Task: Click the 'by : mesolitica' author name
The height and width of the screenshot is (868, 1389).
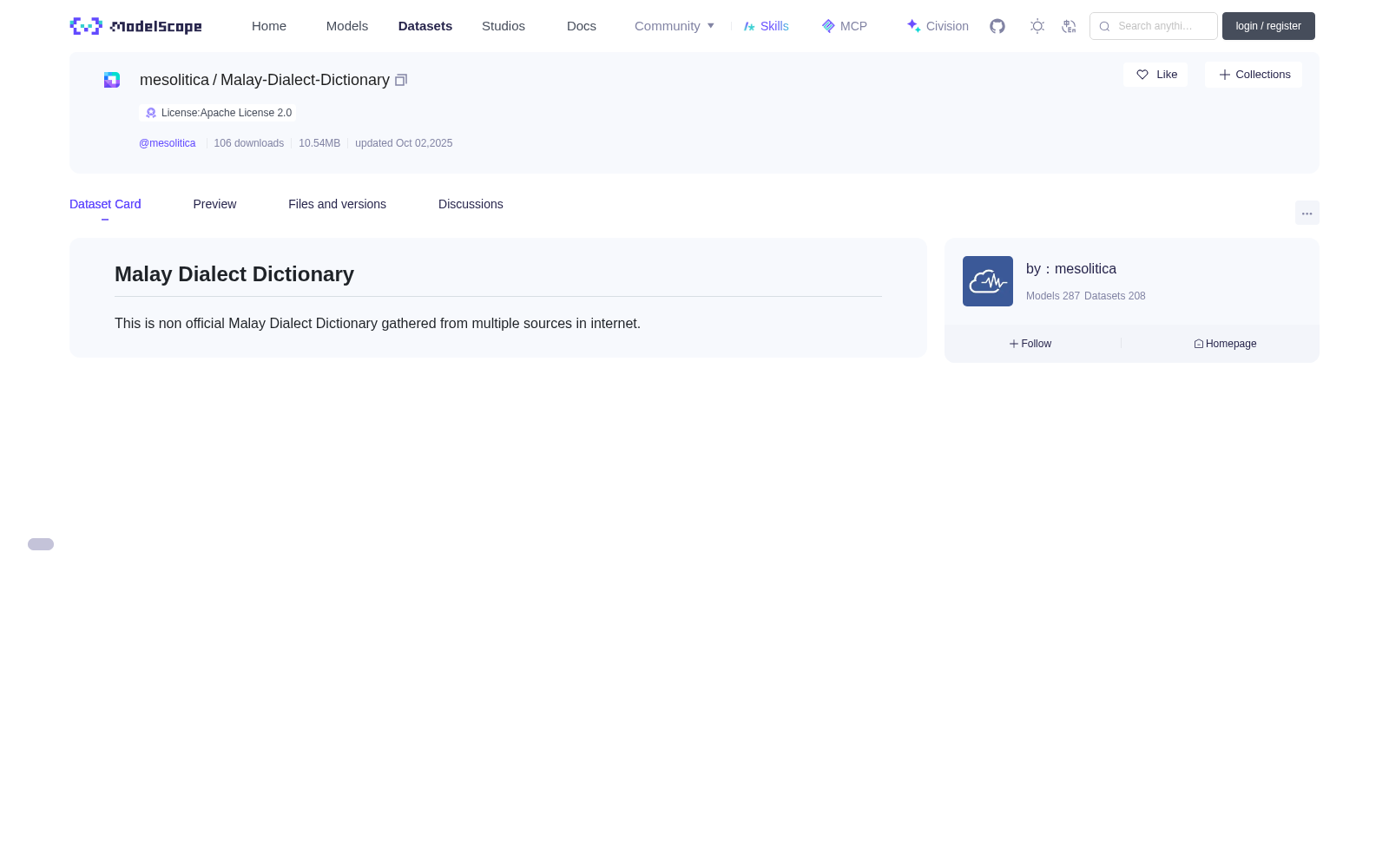Action: (x=1071, y=269)
